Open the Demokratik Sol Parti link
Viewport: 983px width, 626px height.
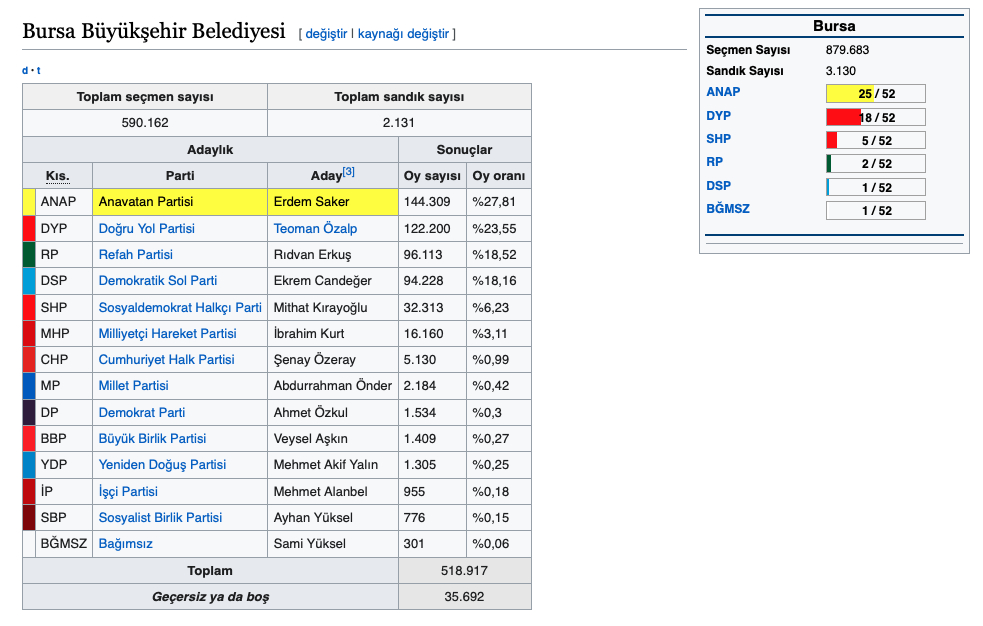[x=157, y=281]
